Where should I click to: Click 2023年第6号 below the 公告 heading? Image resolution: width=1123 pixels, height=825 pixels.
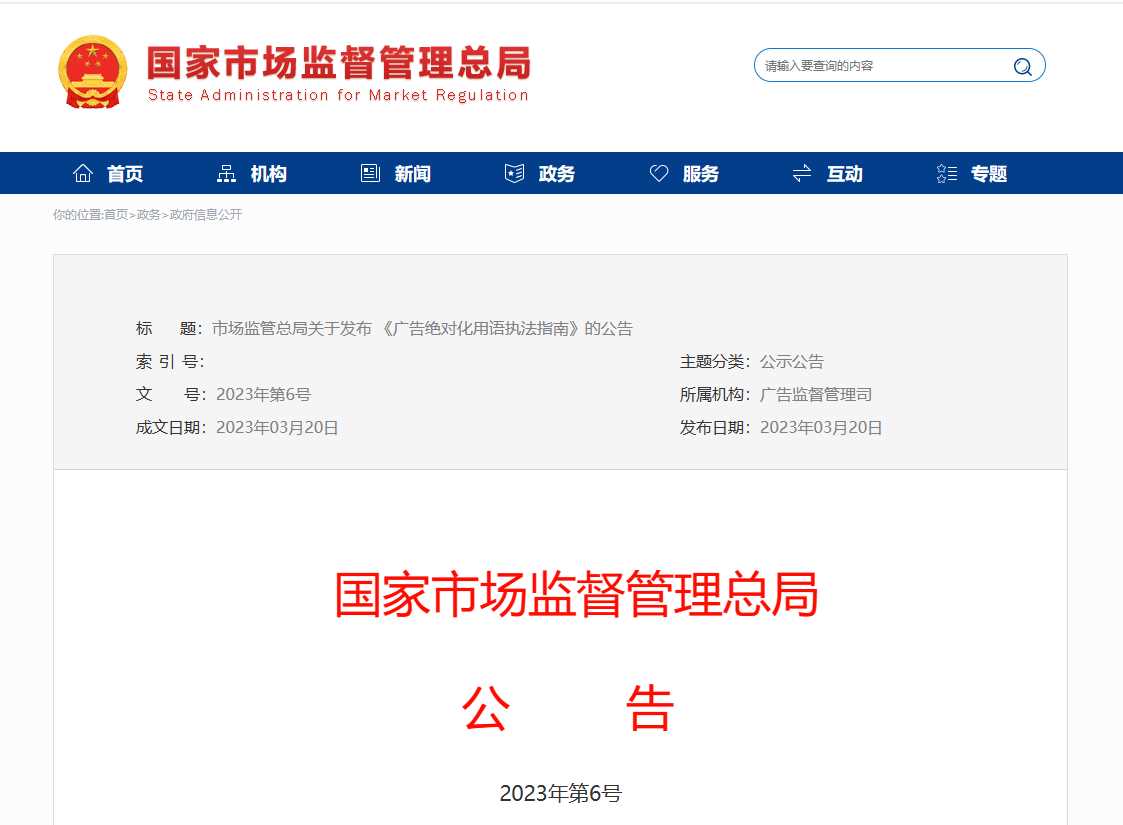pos(561,793)
